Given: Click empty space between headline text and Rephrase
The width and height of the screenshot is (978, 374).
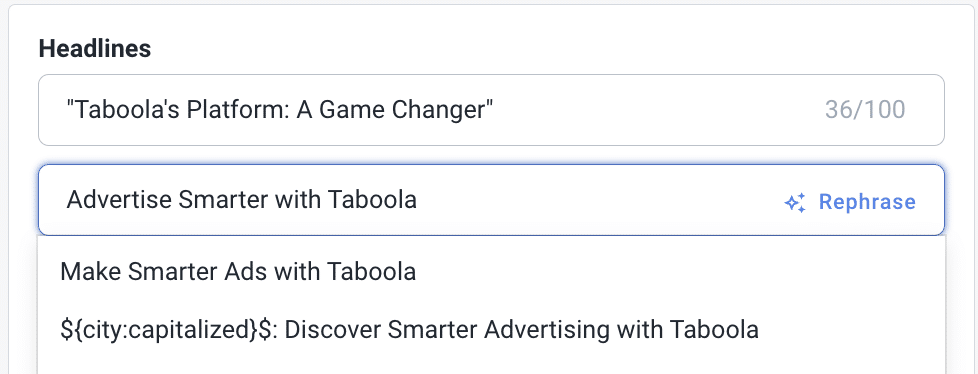Looking at the screenshot, I should pyautogui.click(x=599, y=200).
